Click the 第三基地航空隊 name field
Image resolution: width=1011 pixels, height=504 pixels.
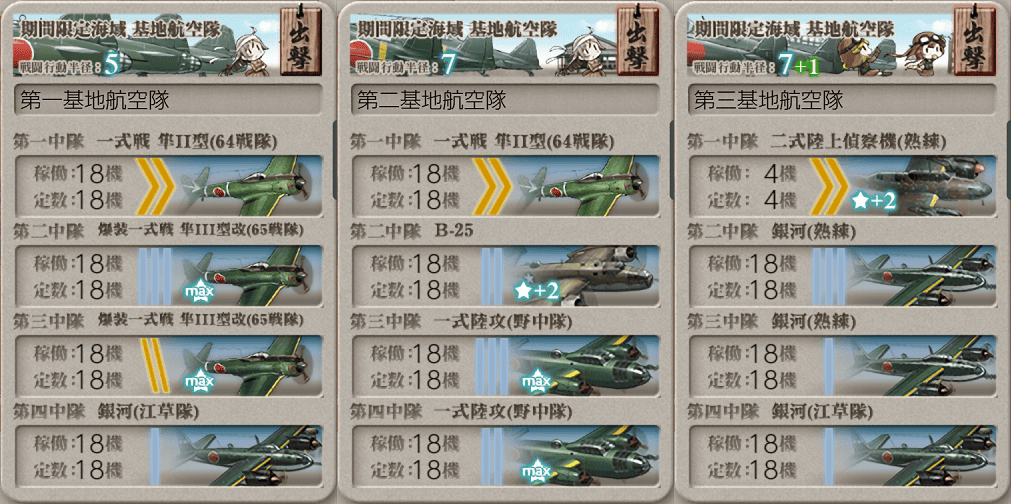click(842, 101)
